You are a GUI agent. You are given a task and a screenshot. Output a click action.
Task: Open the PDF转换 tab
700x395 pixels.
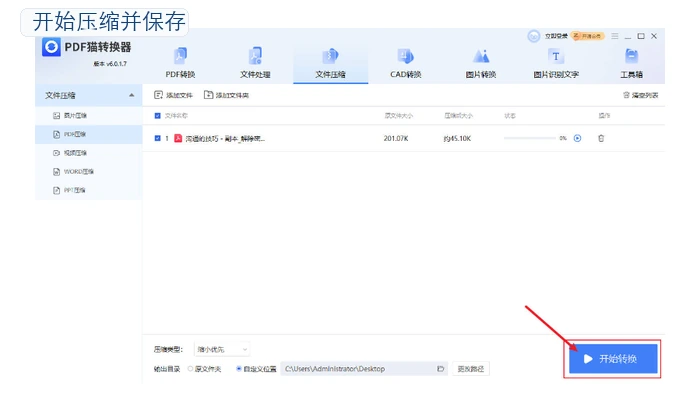pos(180,63)
